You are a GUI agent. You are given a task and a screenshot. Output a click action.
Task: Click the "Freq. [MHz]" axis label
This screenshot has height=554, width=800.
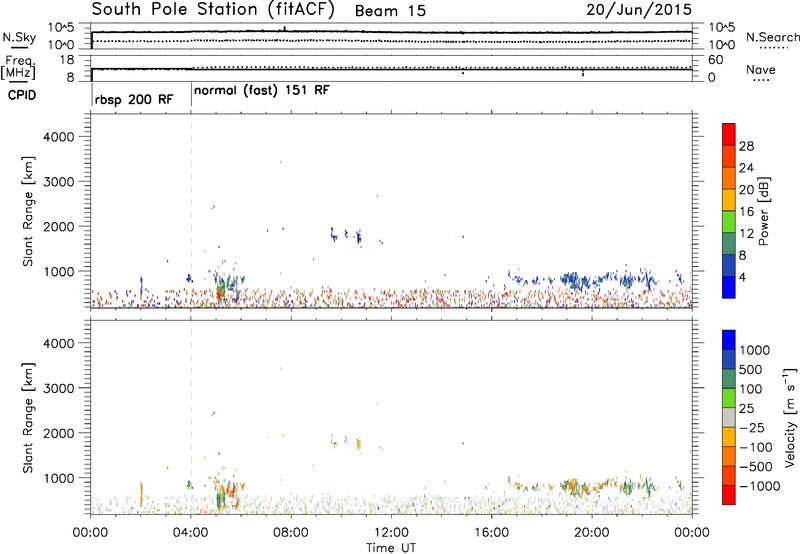point(19,67)
